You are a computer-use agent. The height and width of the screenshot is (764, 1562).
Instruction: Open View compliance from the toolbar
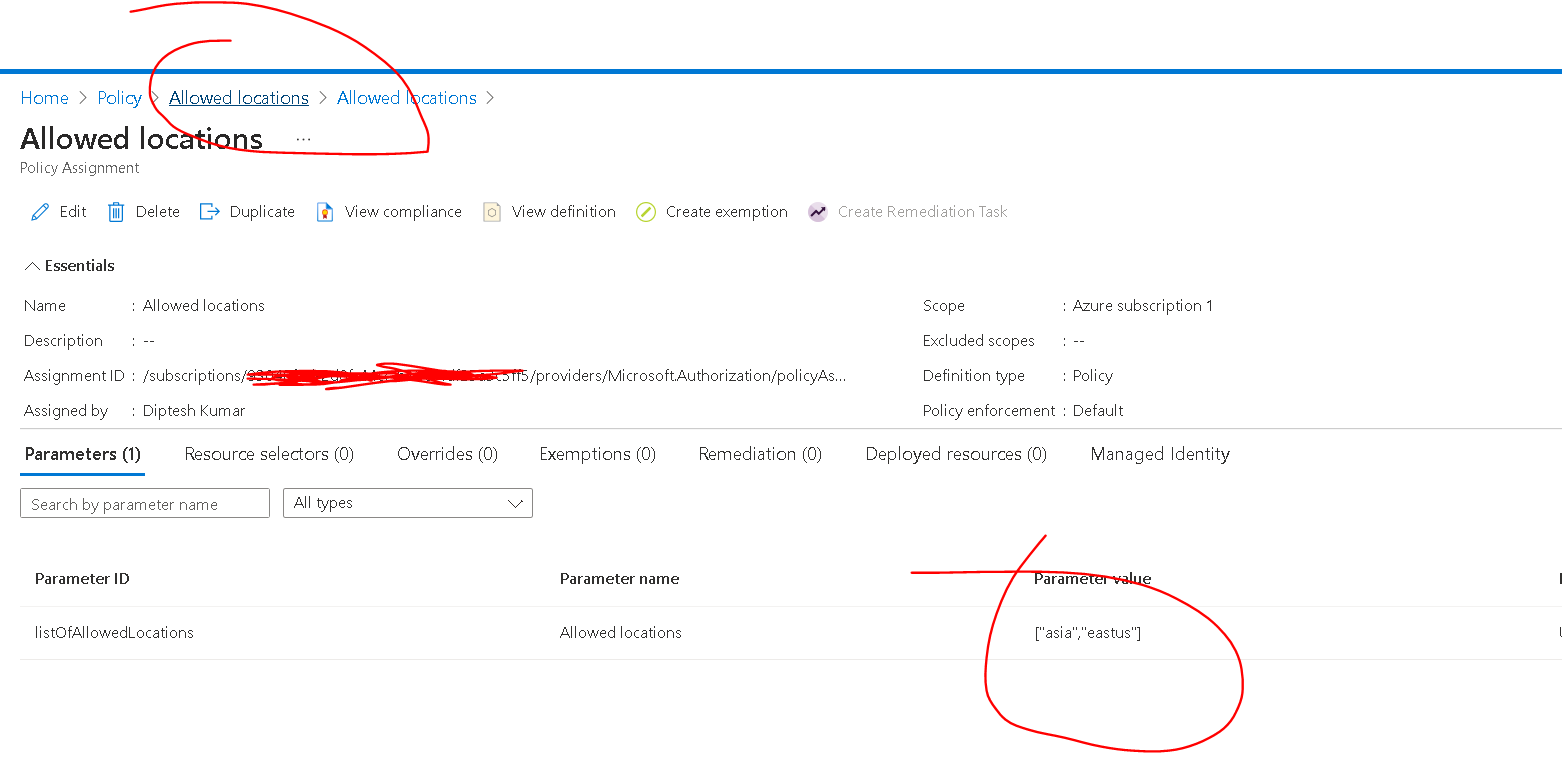pyautogui.click(x=325, y=211)
